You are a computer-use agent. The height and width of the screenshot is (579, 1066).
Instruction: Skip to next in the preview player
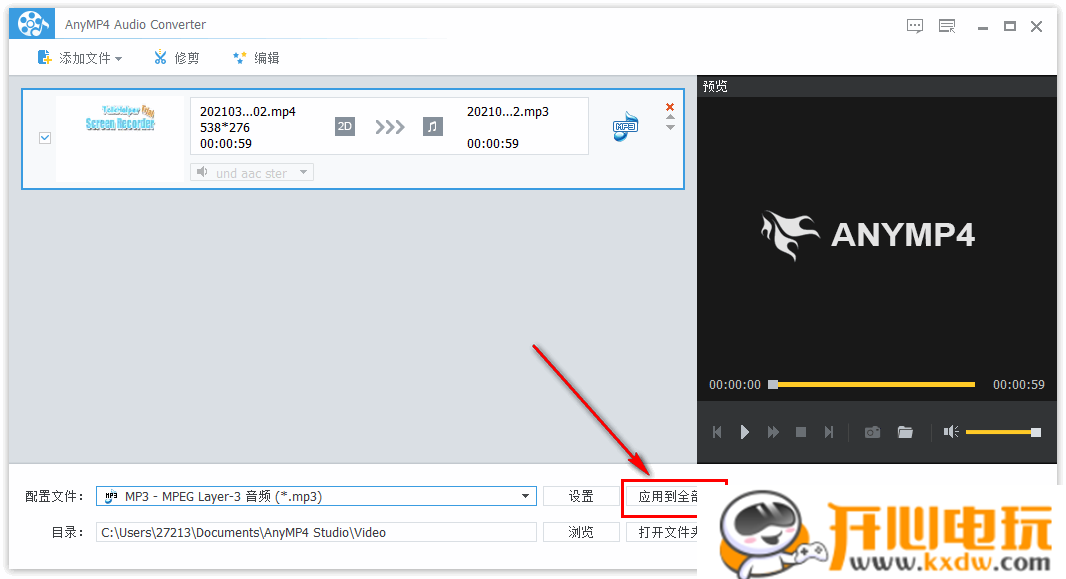coord(828,432)
